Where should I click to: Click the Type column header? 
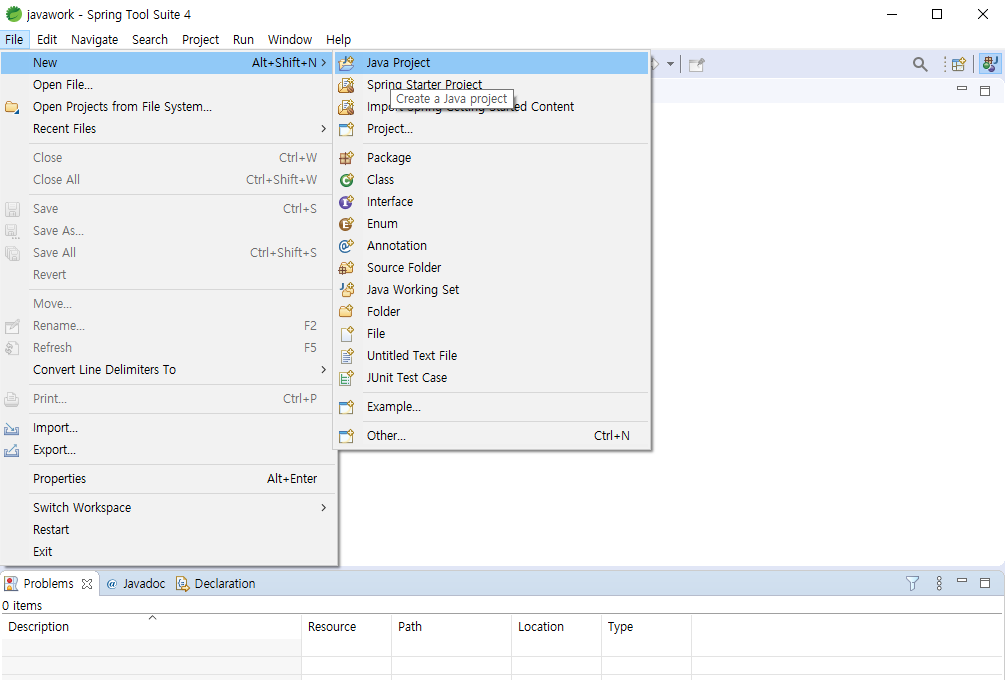click(646, 627)
